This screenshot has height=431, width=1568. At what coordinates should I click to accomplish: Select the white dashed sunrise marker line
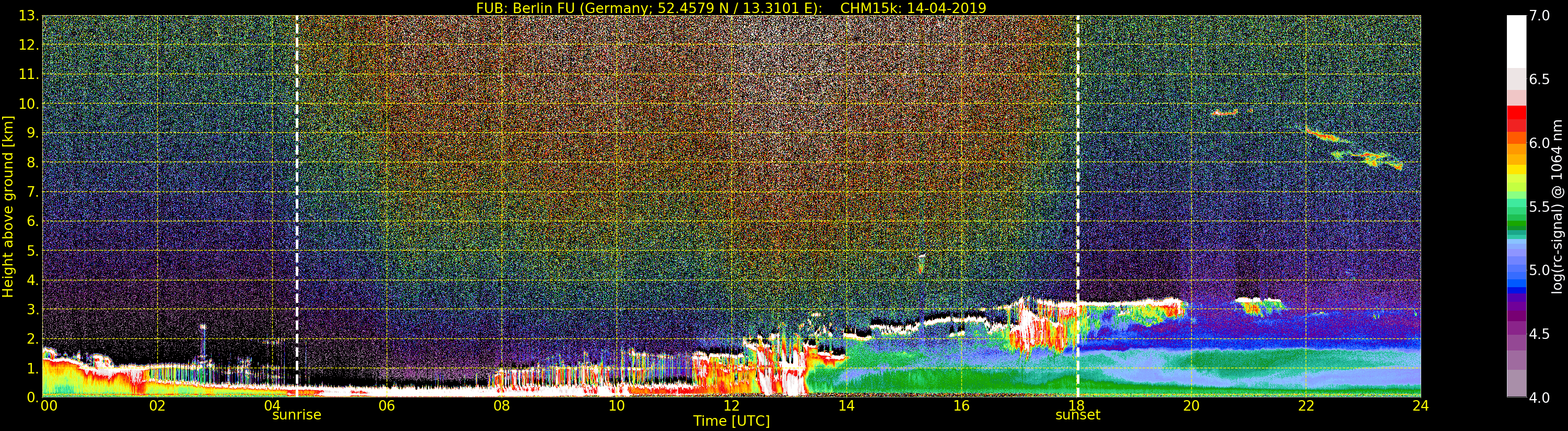(x=296, y=206)
